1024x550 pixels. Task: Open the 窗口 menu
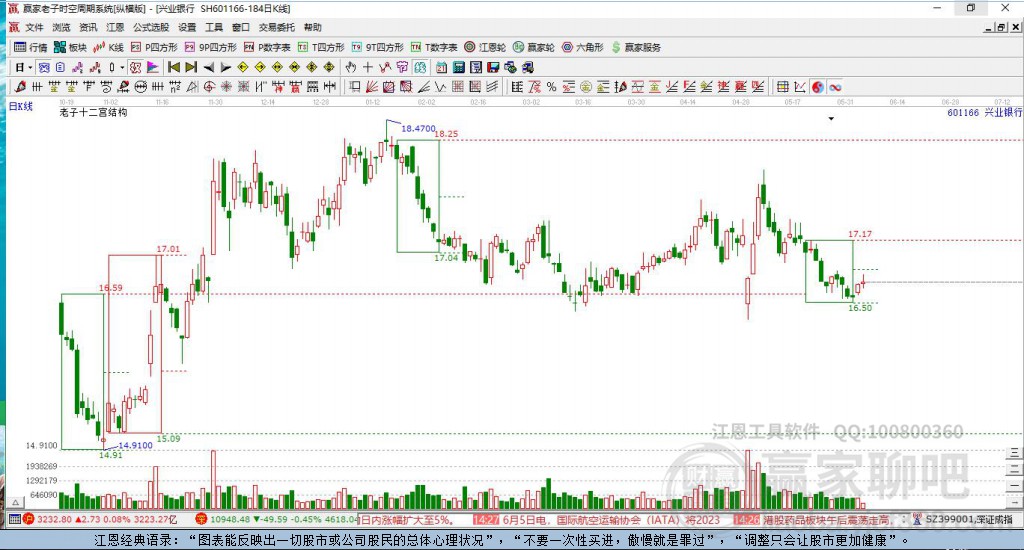tap(241, 27)
